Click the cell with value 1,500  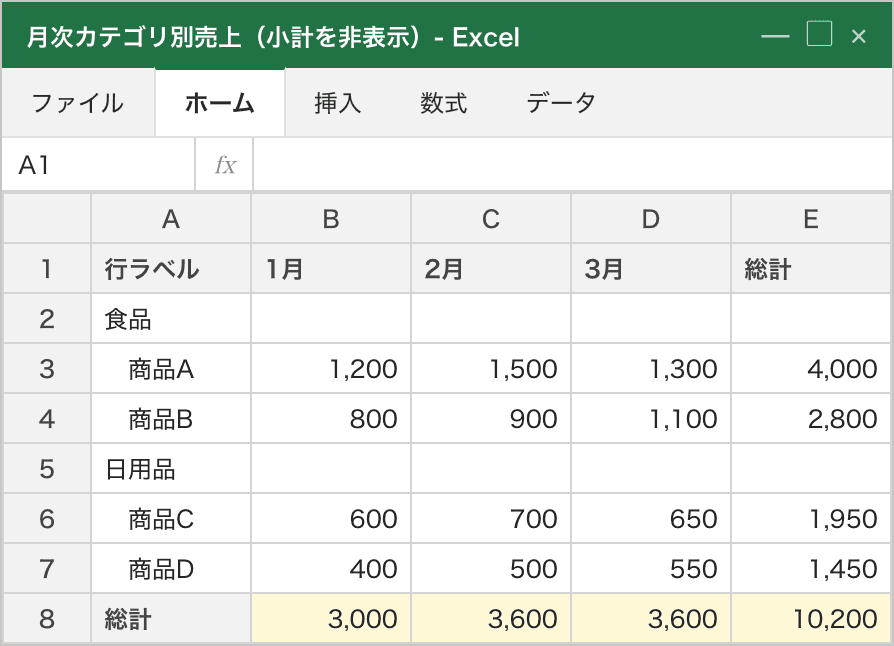coord(491,369)
